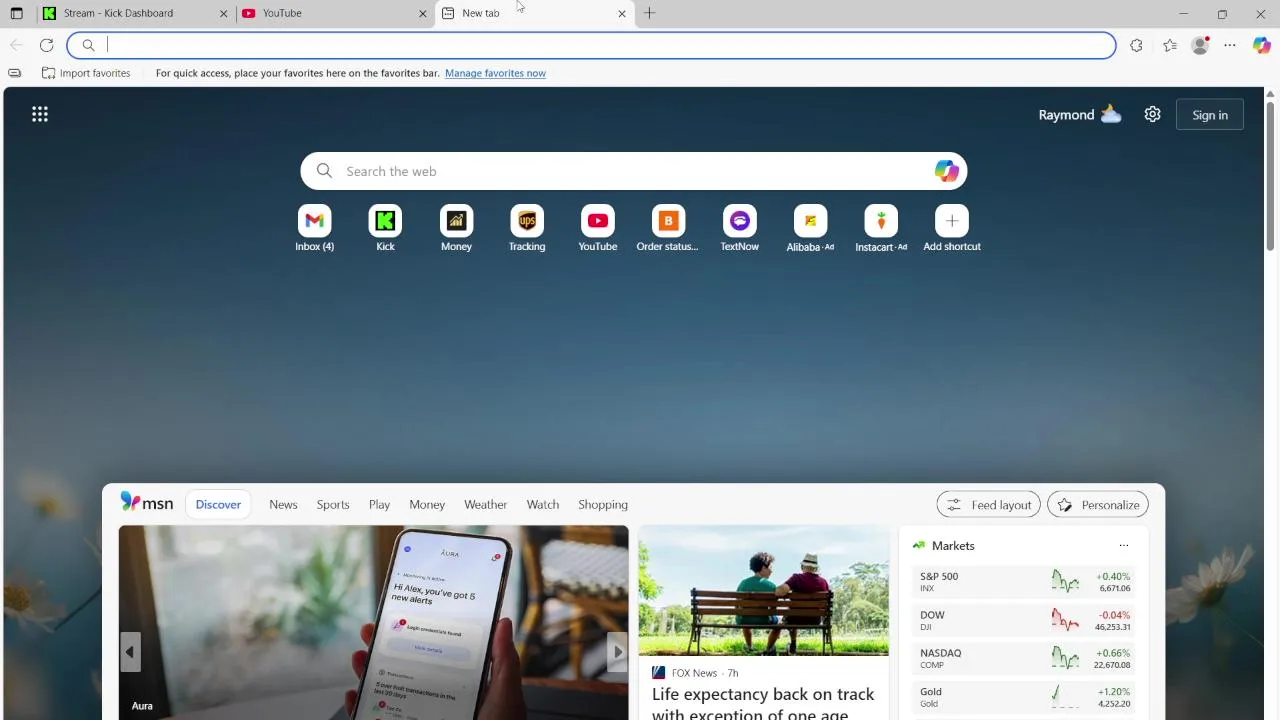Select the Money feed tab
Viewport: 1280px width, 720px height.
point(427,505)
